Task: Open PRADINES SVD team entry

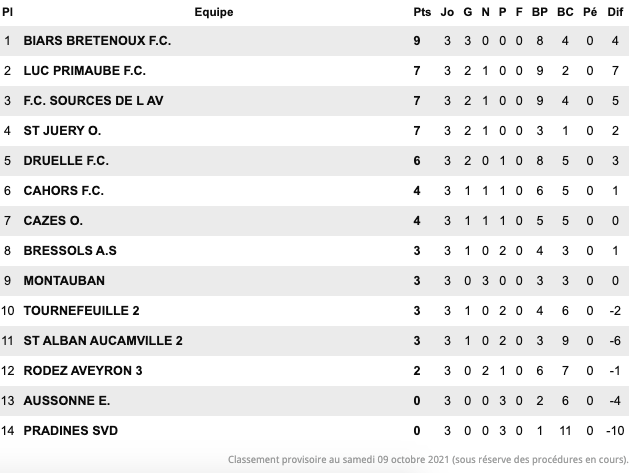Action: coord(70,431)
